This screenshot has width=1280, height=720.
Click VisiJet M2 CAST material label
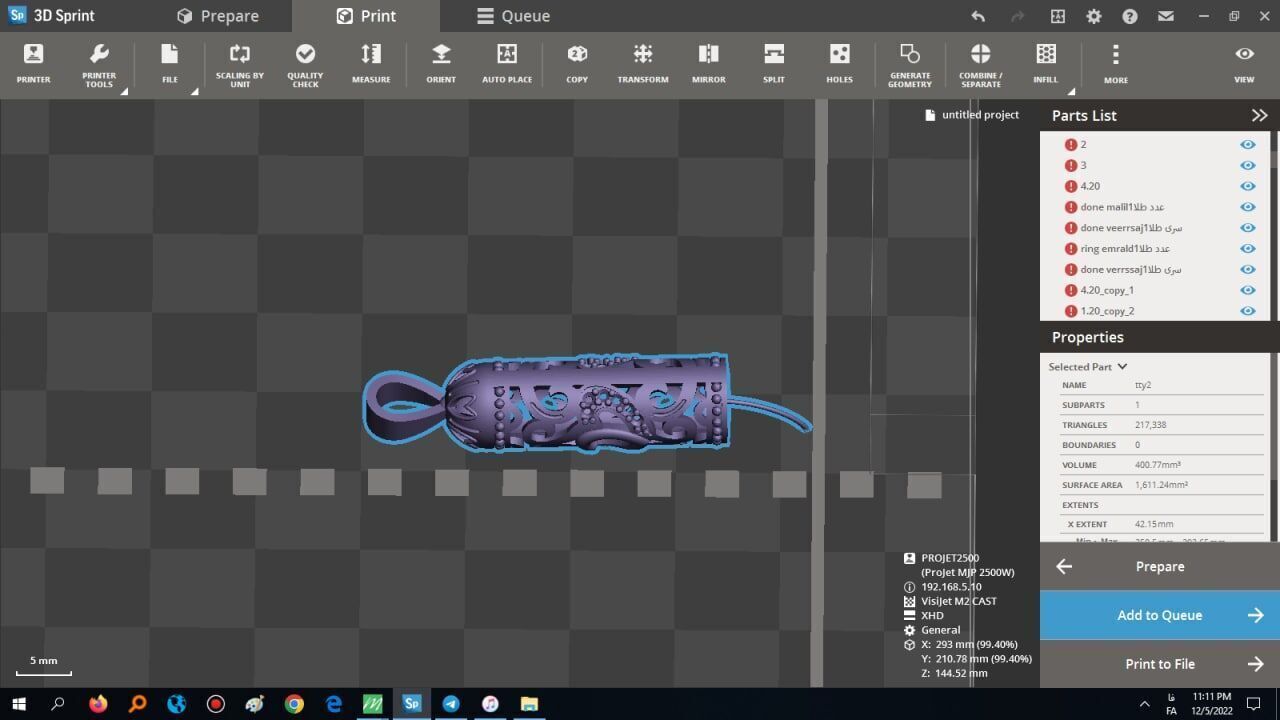[x=958, y=601]
